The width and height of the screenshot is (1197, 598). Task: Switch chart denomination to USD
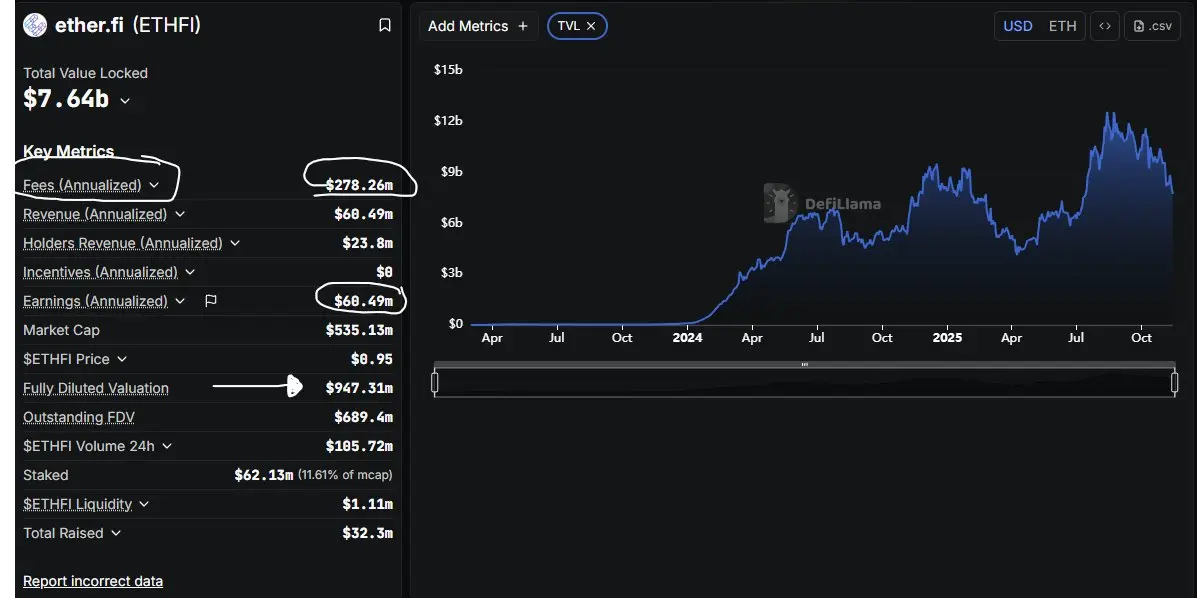tap(1018, 26)
